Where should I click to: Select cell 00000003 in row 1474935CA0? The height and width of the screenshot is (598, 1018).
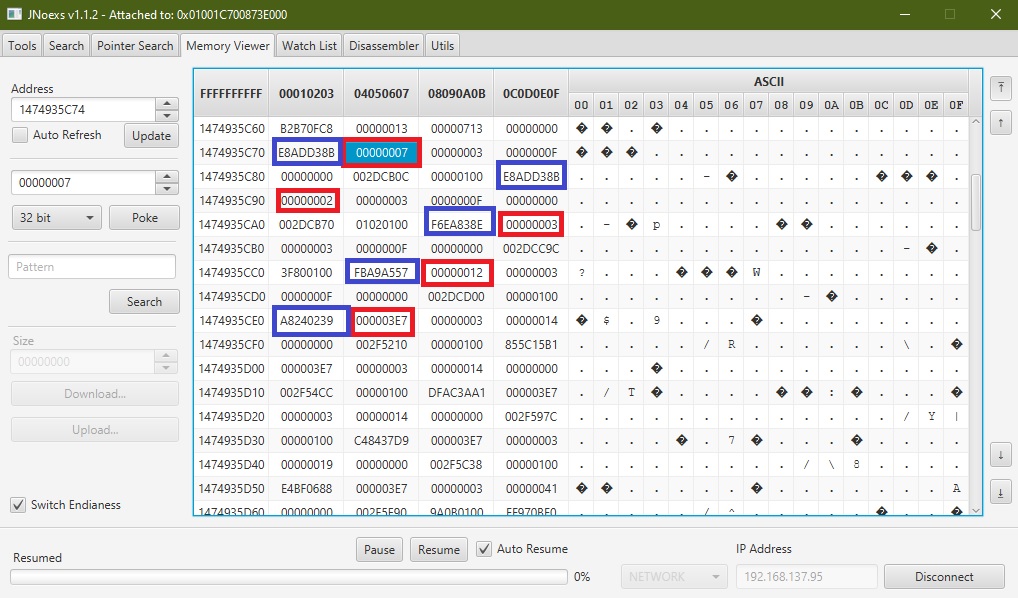(x=532, y=225)
